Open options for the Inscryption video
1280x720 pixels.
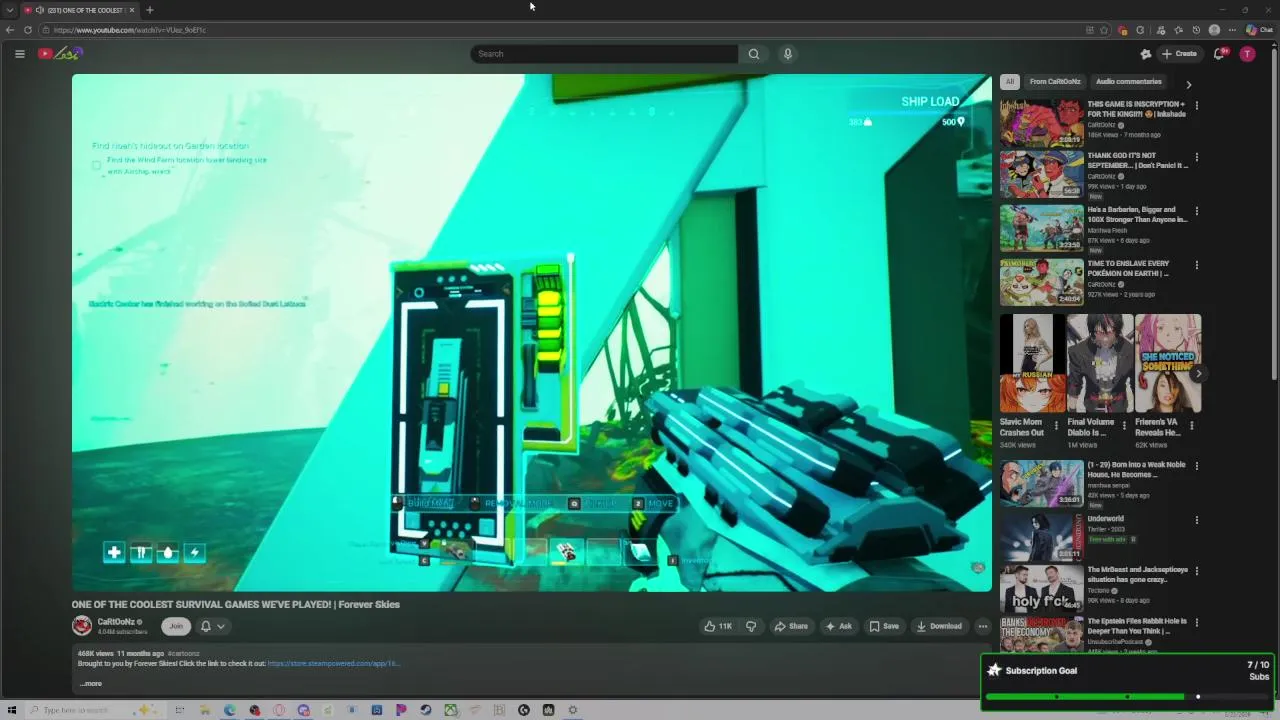1197,105
